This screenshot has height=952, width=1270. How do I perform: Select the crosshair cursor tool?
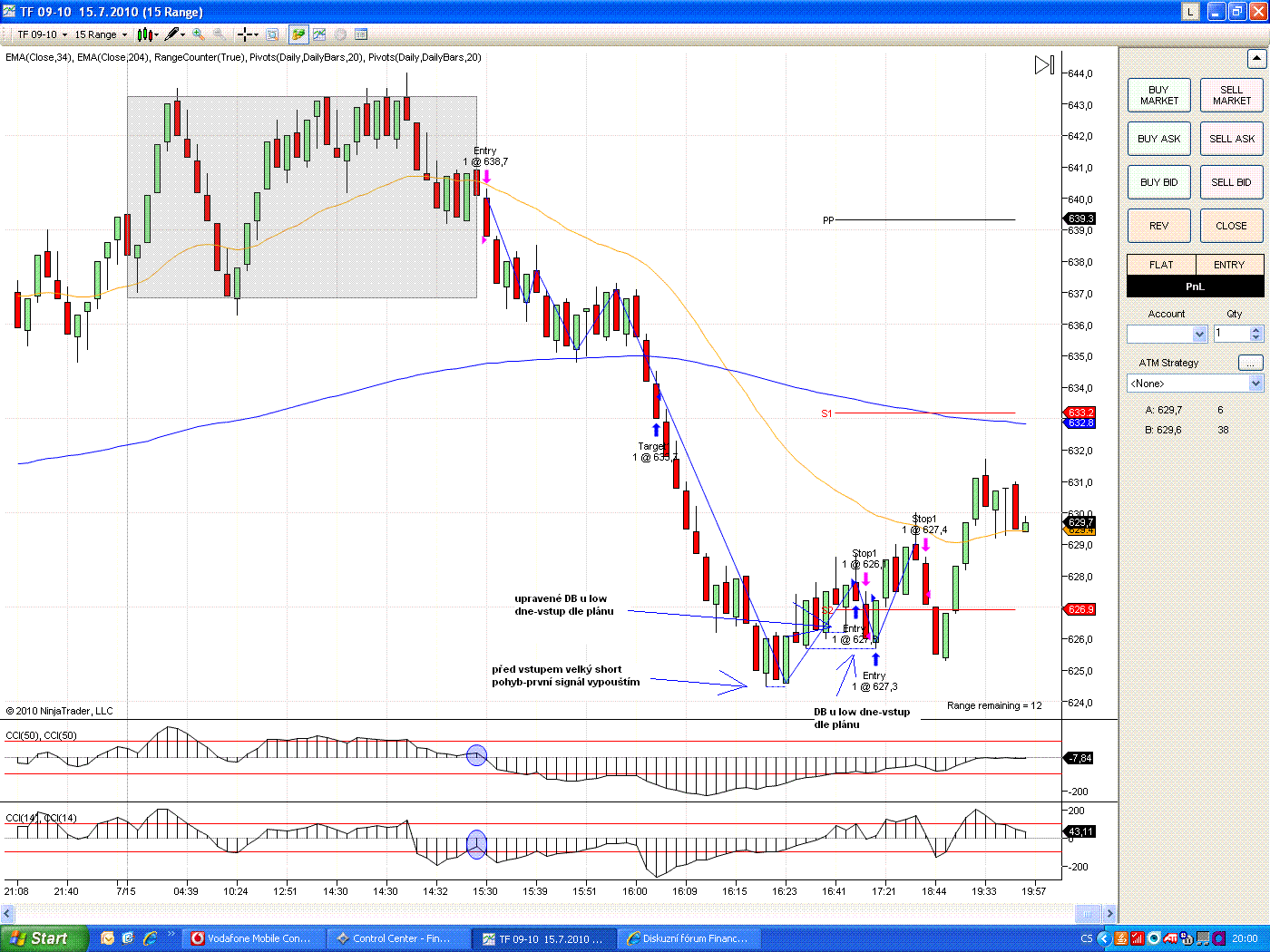[244, 34]
